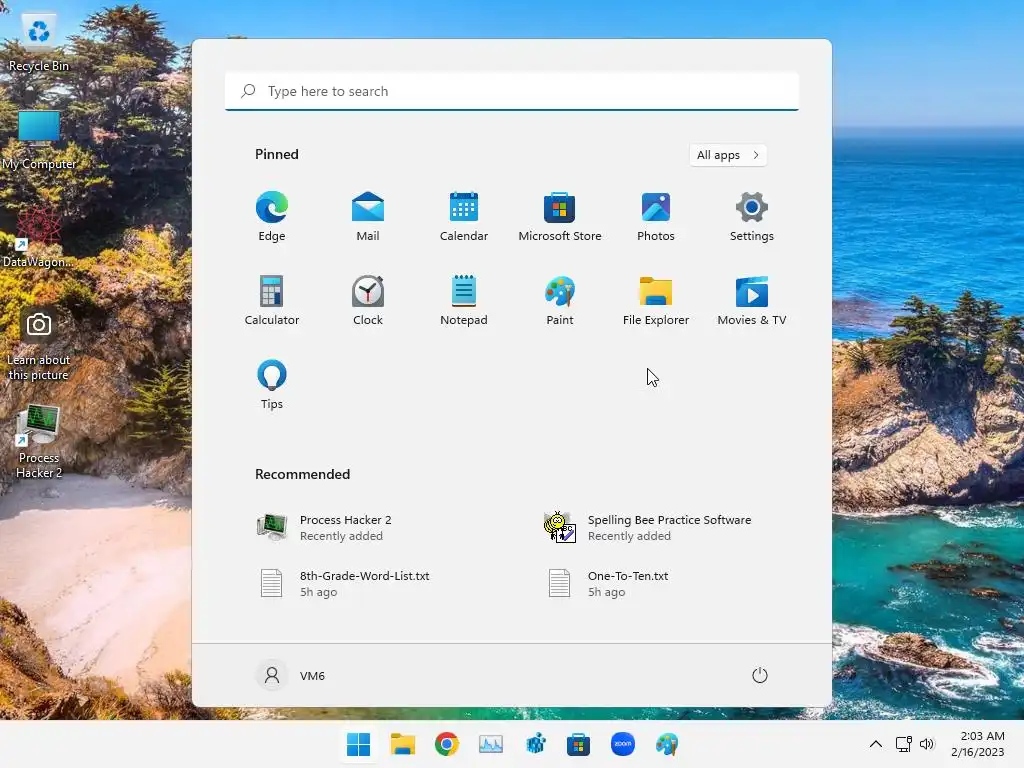The width and height of the screenshot is (1024, 768).
Task: Open Microsoft Store from the Pinned section
Action: (560, 217)
